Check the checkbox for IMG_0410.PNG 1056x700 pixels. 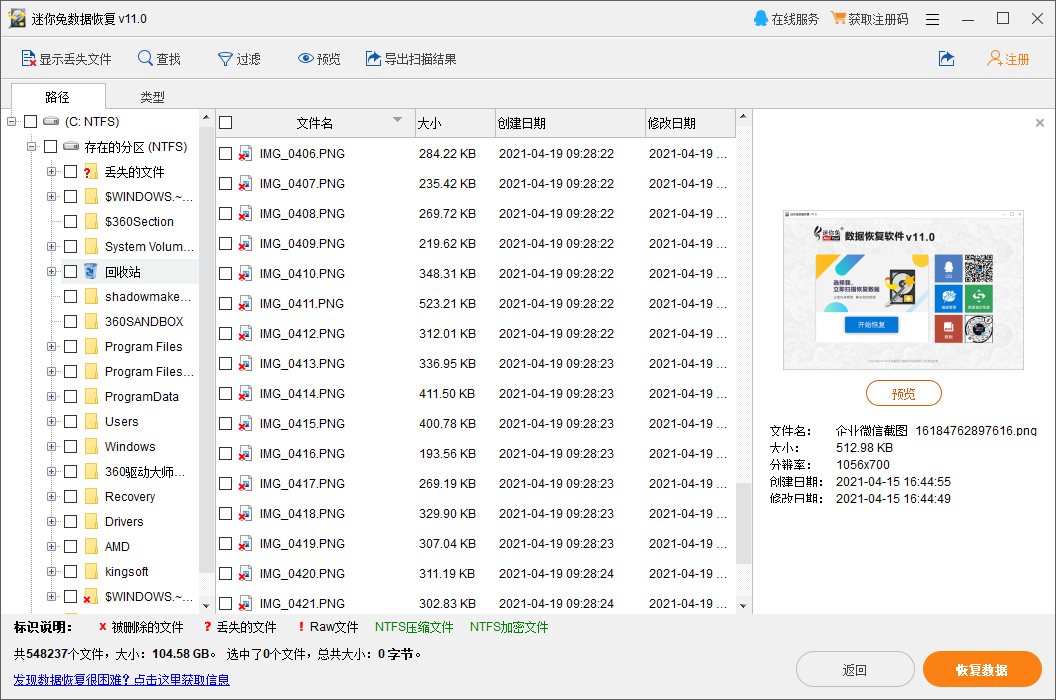click(x=225, y=273)
